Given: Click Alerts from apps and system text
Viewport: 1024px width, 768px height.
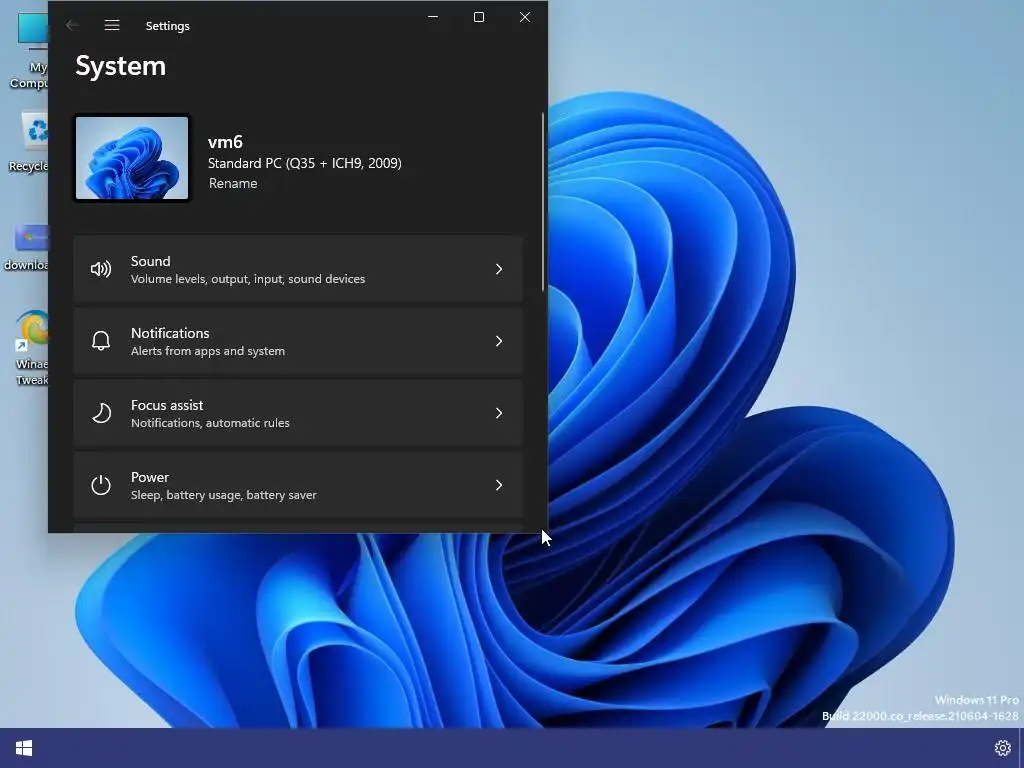Looking at the screenshot, I should [x=208, y=351].
